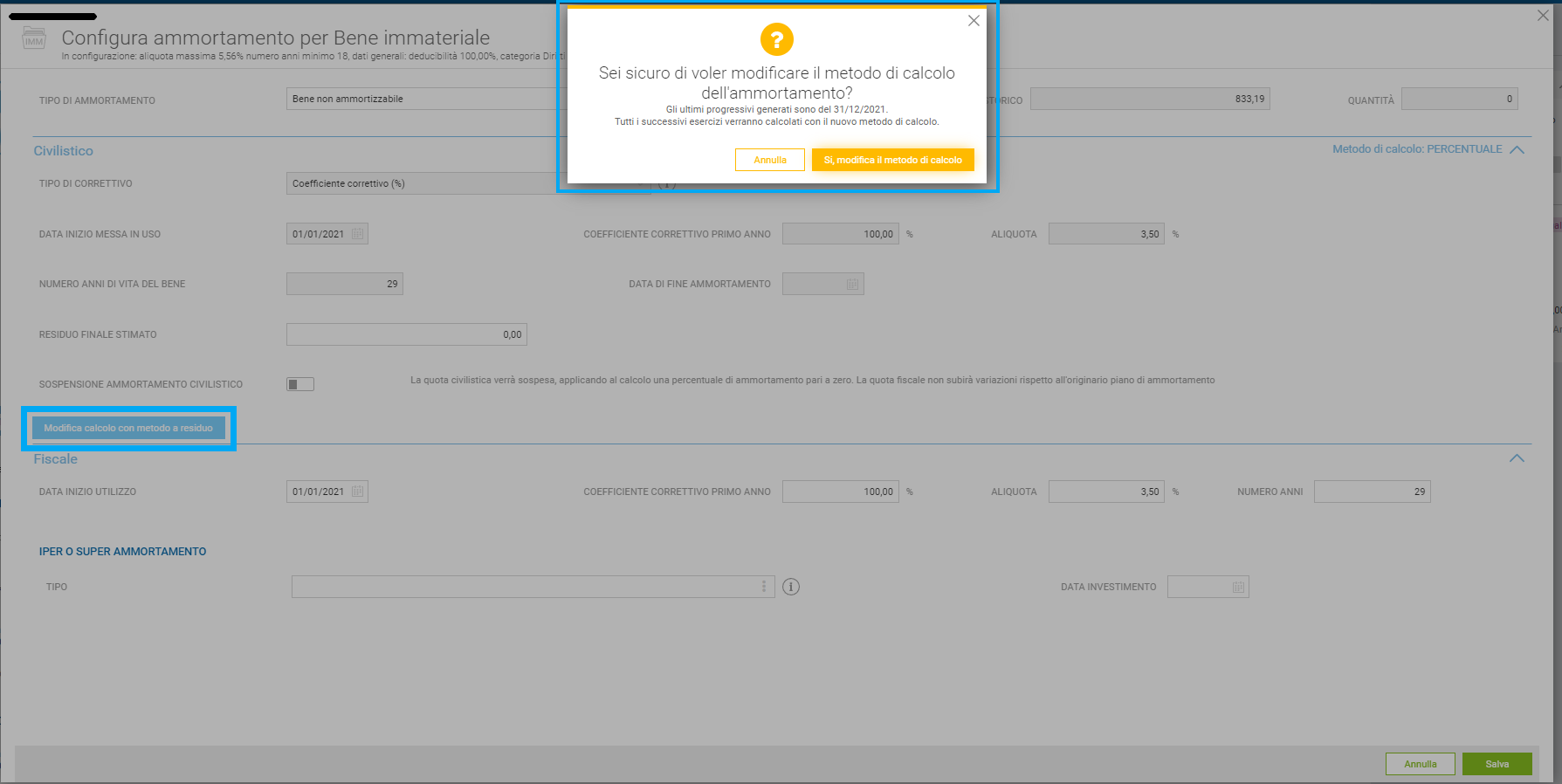Viewport: 1562px width, 784px height.
Task: Click Metodo di calcolo: PERCENTUALE label
Action: click(x=1417, y=149)
